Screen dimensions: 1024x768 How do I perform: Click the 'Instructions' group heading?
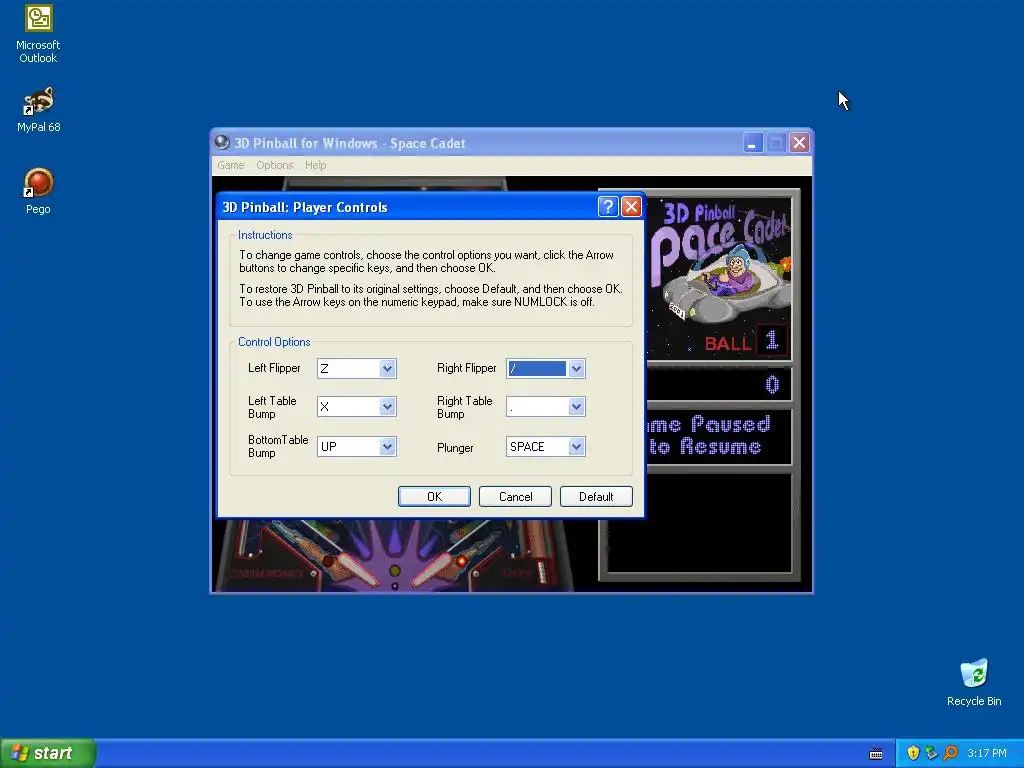pyautogui.click(x=265, y=235)
